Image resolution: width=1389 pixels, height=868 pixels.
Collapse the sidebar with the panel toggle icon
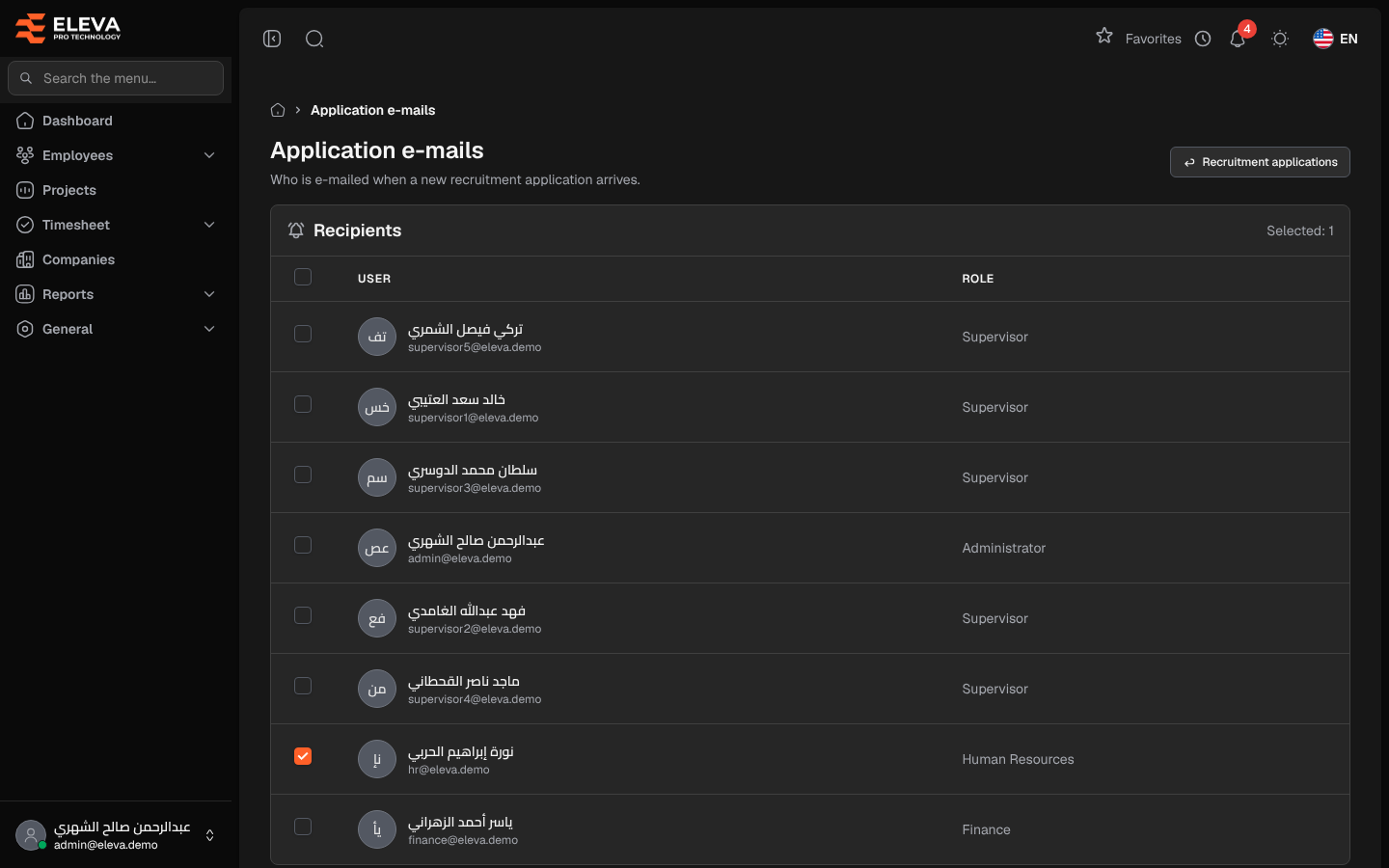pos(272,39)
